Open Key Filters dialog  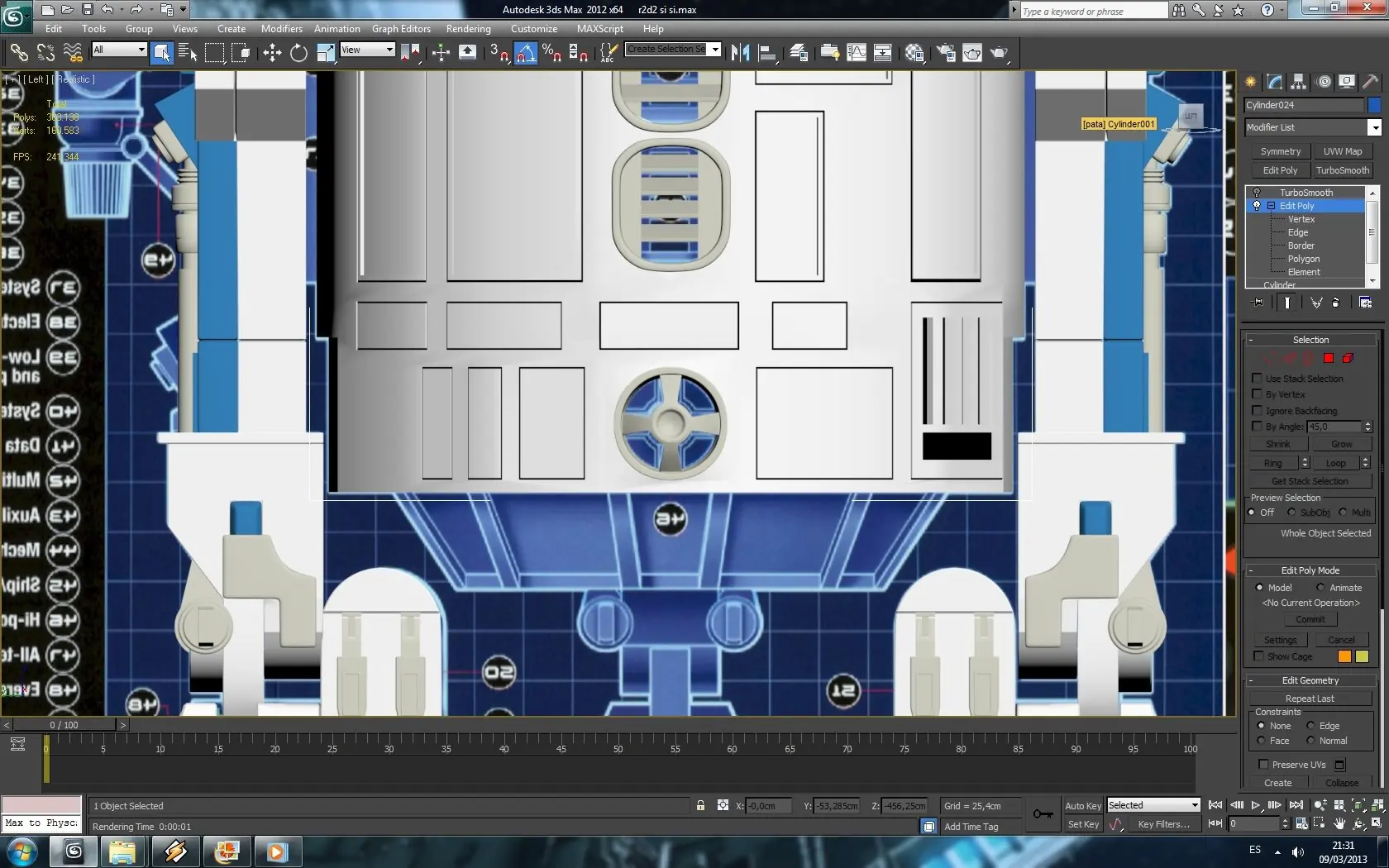click(x=1163, y=824)
